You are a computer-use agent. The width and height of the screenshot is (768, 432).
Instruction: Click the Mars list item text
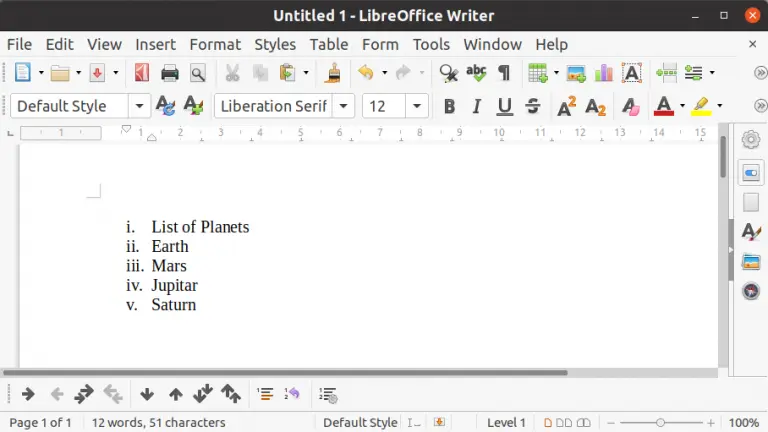click(x=169, y=266)
